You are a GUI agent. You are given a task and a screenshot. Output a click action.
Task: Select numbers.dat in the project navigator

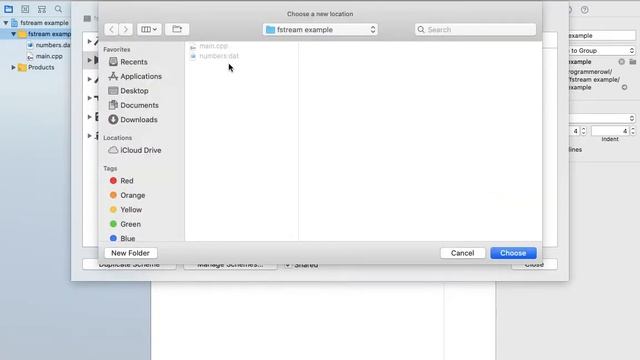pyautogui.click(x=49, y=45)
